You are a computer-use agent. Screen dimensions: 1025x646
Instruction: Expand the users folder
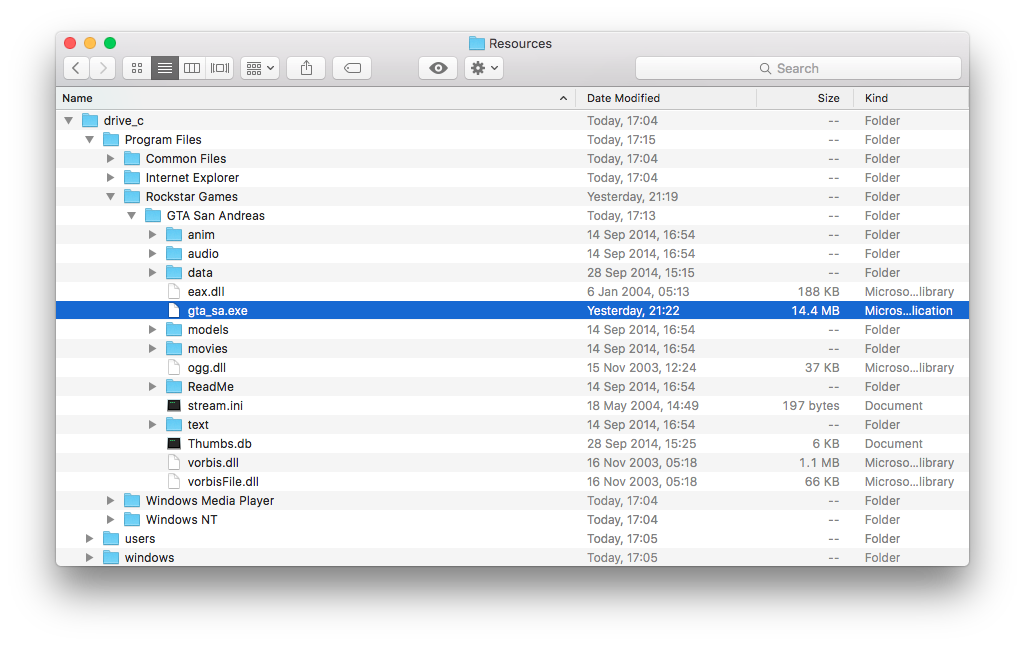[90, 539]
